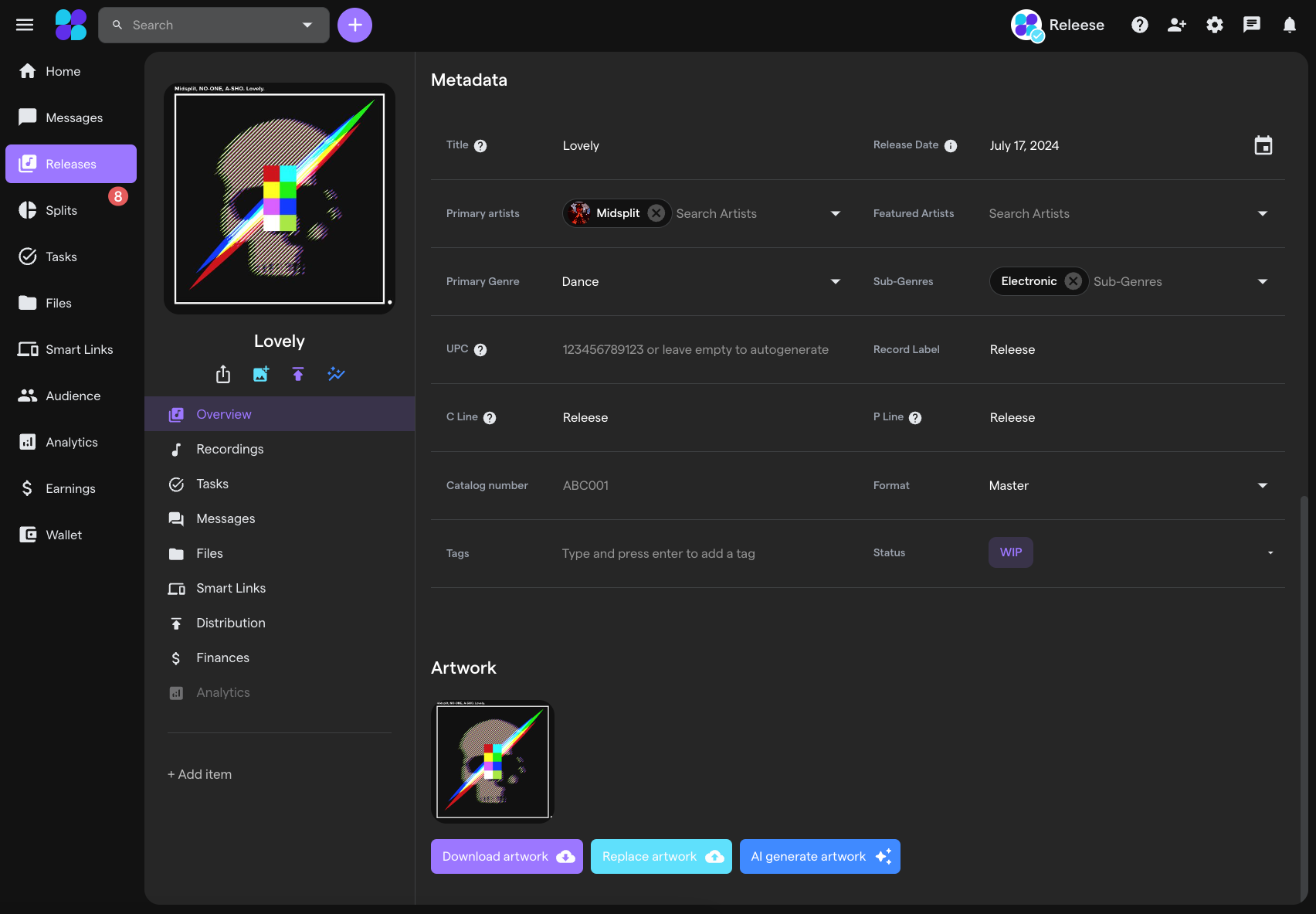Screen dimensions: 1316x914
Task: Click the purple plus create button
Action: point(354,25)
